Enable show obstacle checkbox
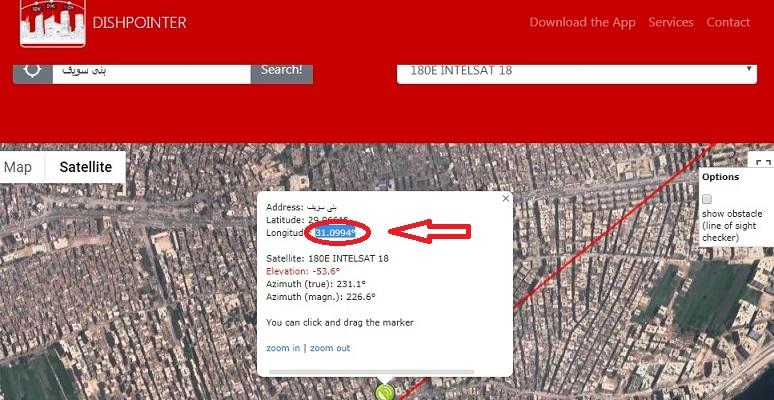Viewport: 774px width, 400px height. pyautogui.click(x=707, y=199)
